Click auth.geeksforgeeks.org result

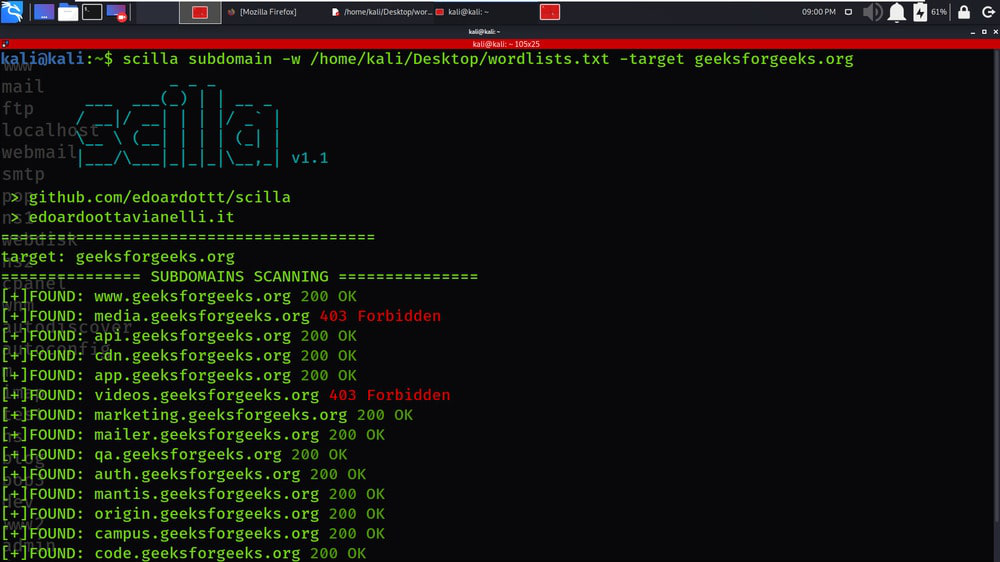tap(197, 474)
